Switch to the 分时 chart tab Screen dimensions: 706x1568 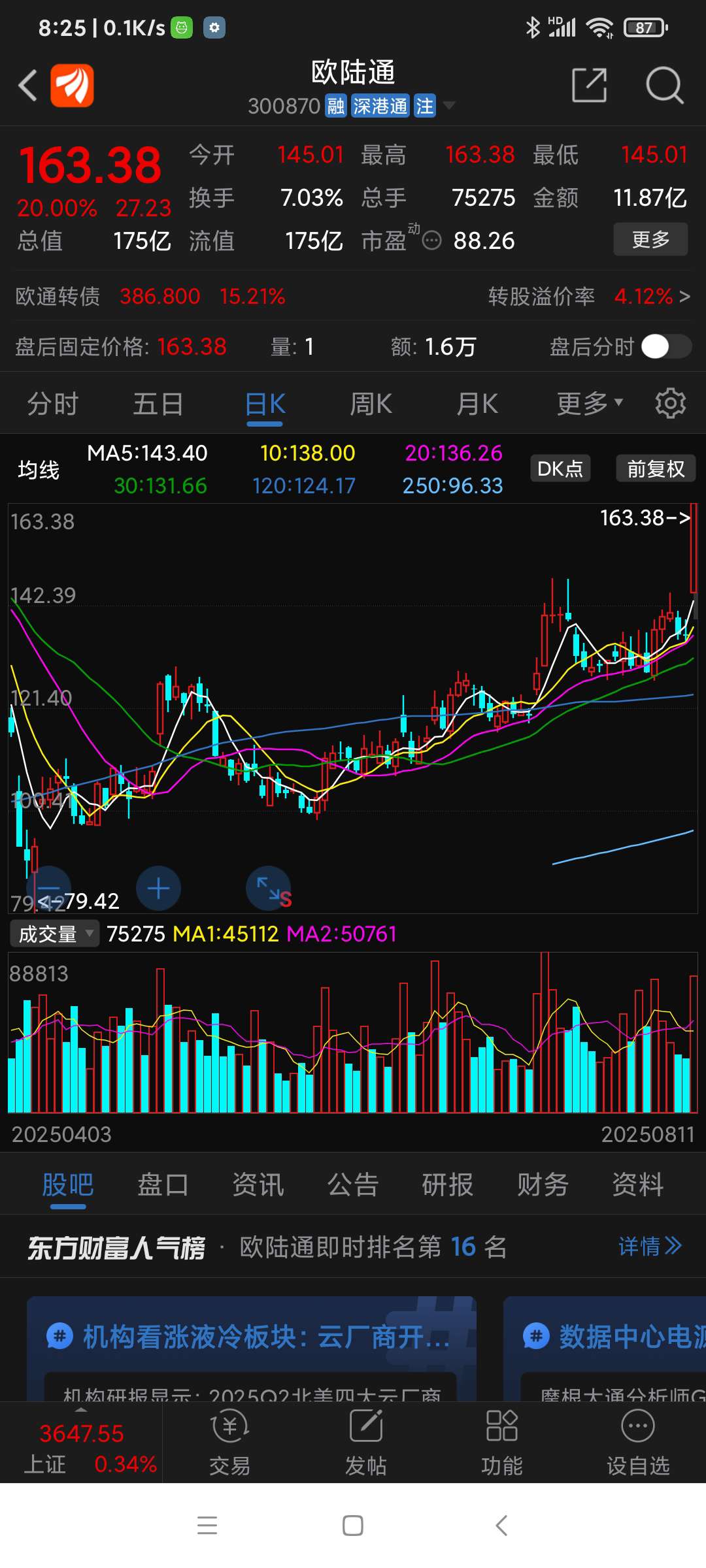tap(52, 404)
